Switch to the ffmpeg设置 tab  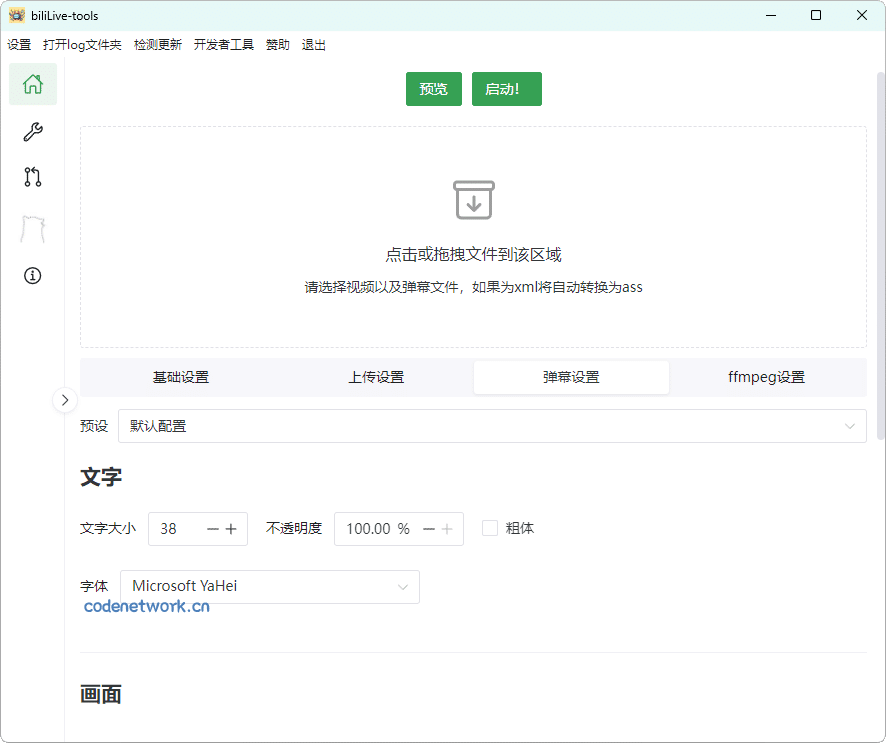click(765, 377)
